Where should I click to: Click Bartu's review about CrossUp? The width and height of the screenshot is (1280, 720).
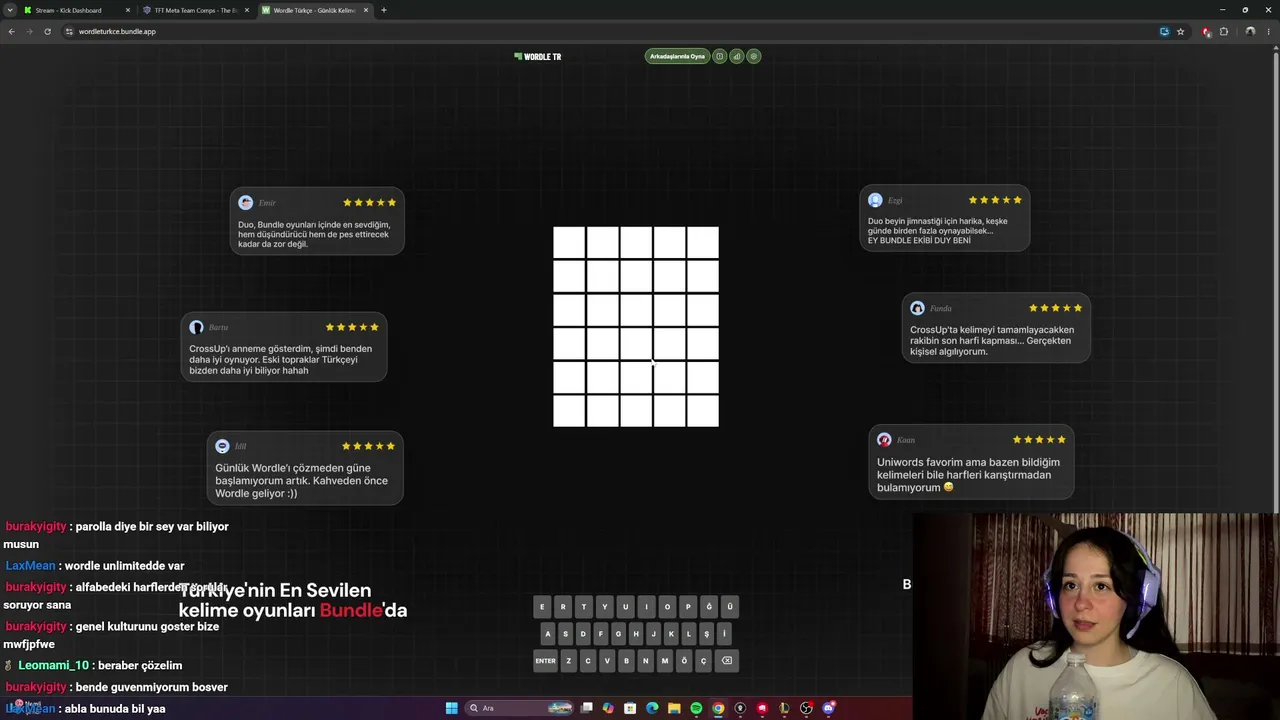click(284, 348)
